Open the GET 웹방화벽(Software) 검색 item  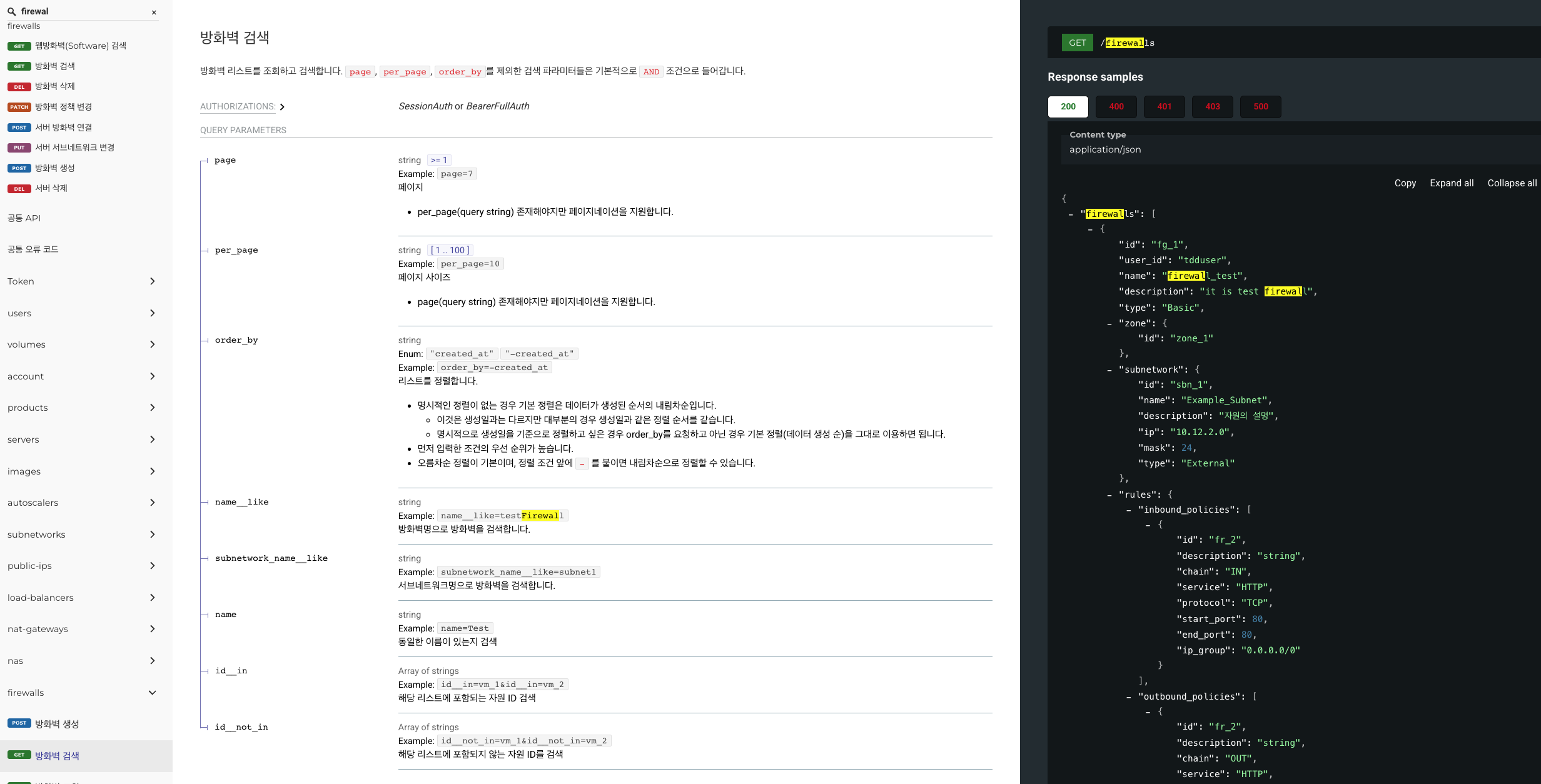tap(80, 46)
